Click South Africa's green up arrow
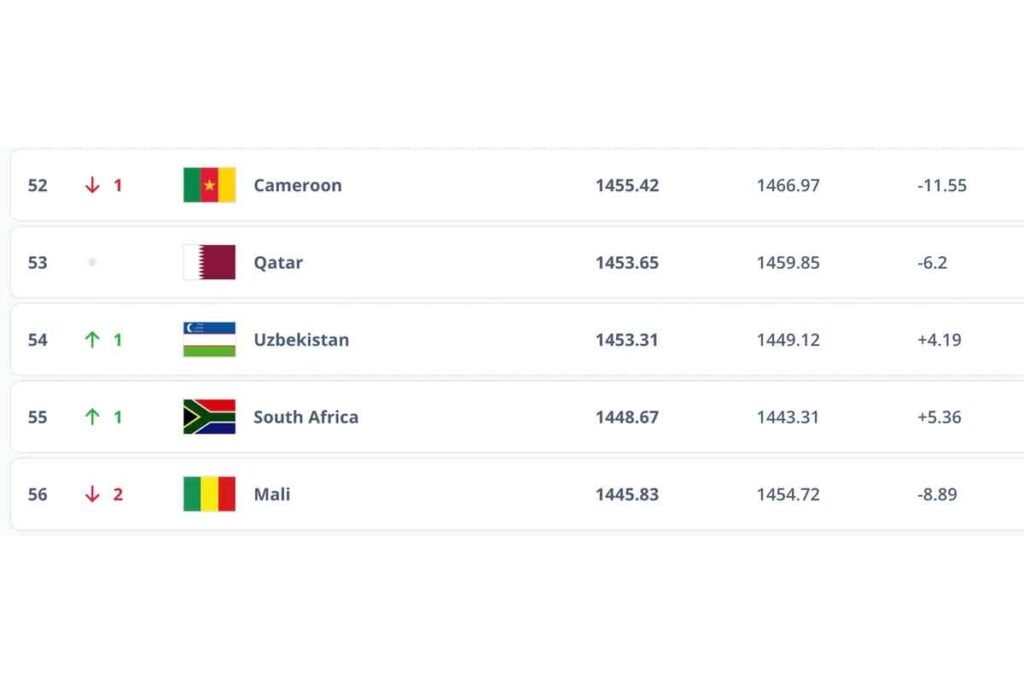Image resolution: width=1024 pixels, height=683 pixels. [92, 417]
